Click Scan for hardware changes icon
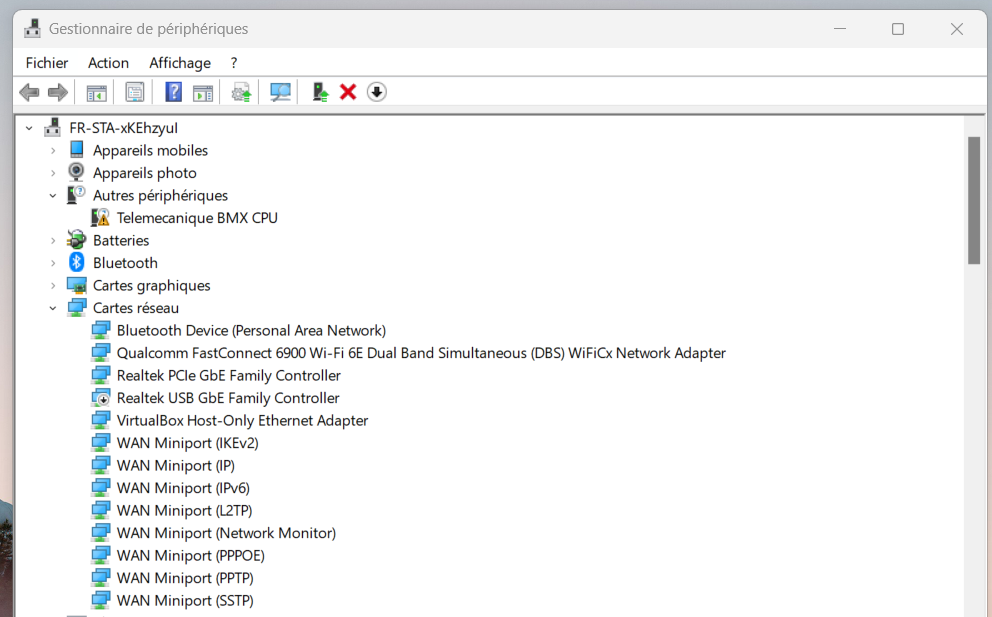 (x=281, y=92)
